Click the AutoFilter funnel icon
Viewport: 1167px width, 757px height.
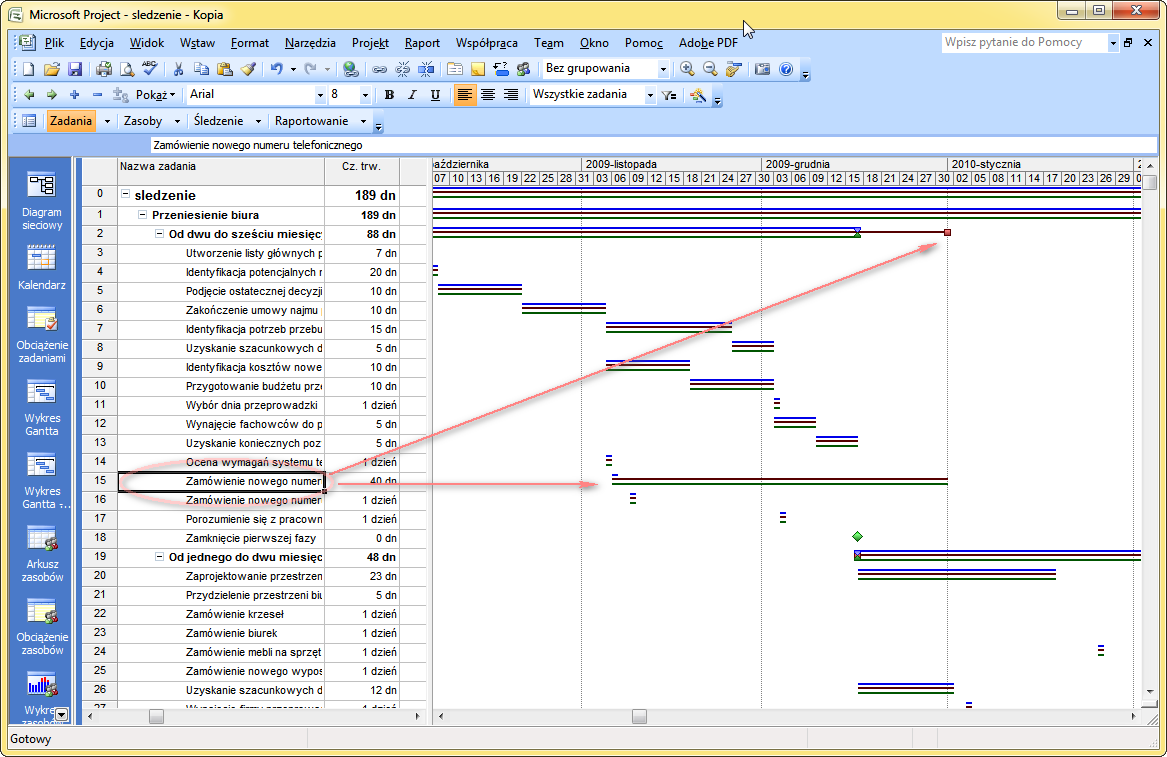coord(669,95)
